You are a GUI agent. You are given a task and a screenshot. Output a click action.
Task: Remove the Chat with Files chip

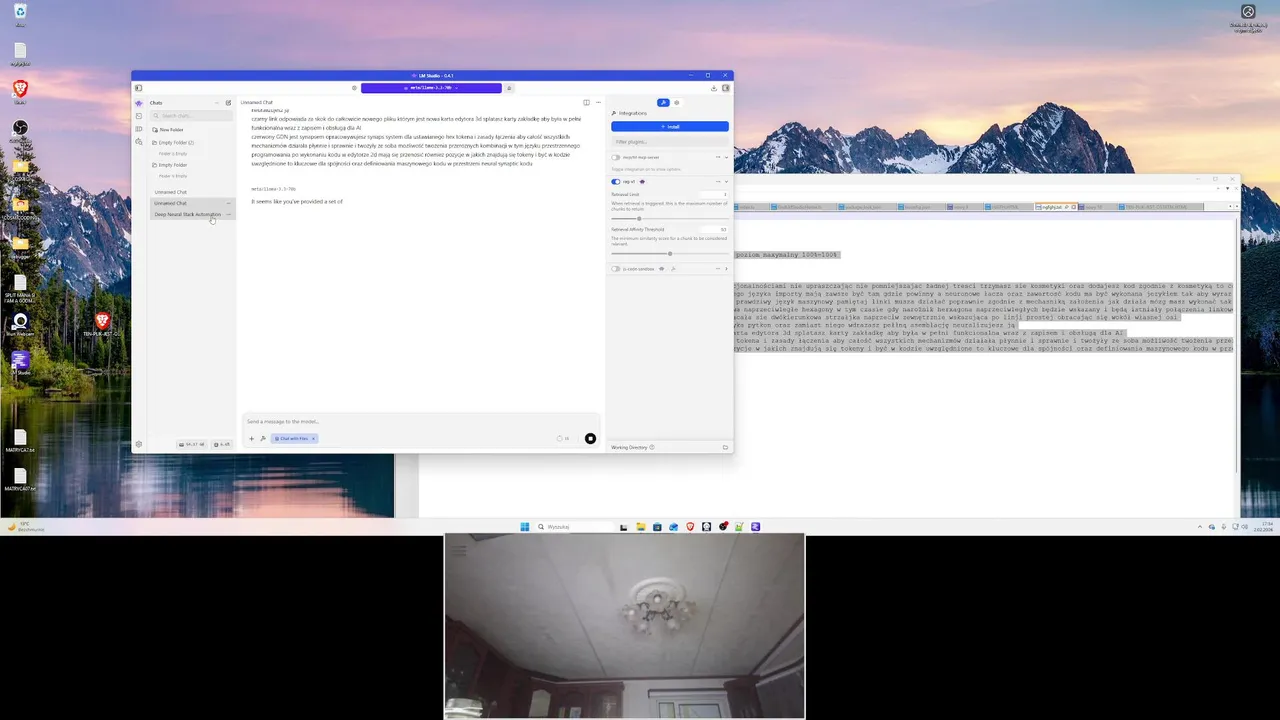[x=313, y=438]
